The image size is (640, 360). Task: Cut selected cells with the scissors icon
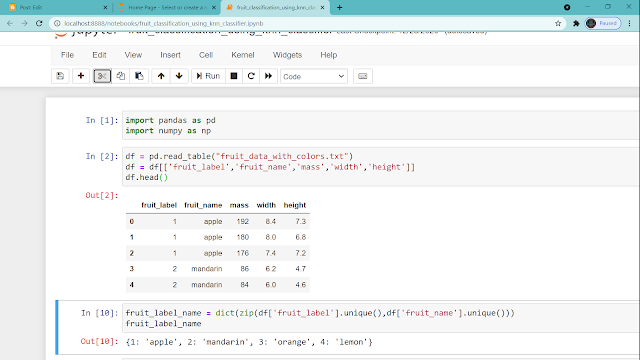point(102,76)
